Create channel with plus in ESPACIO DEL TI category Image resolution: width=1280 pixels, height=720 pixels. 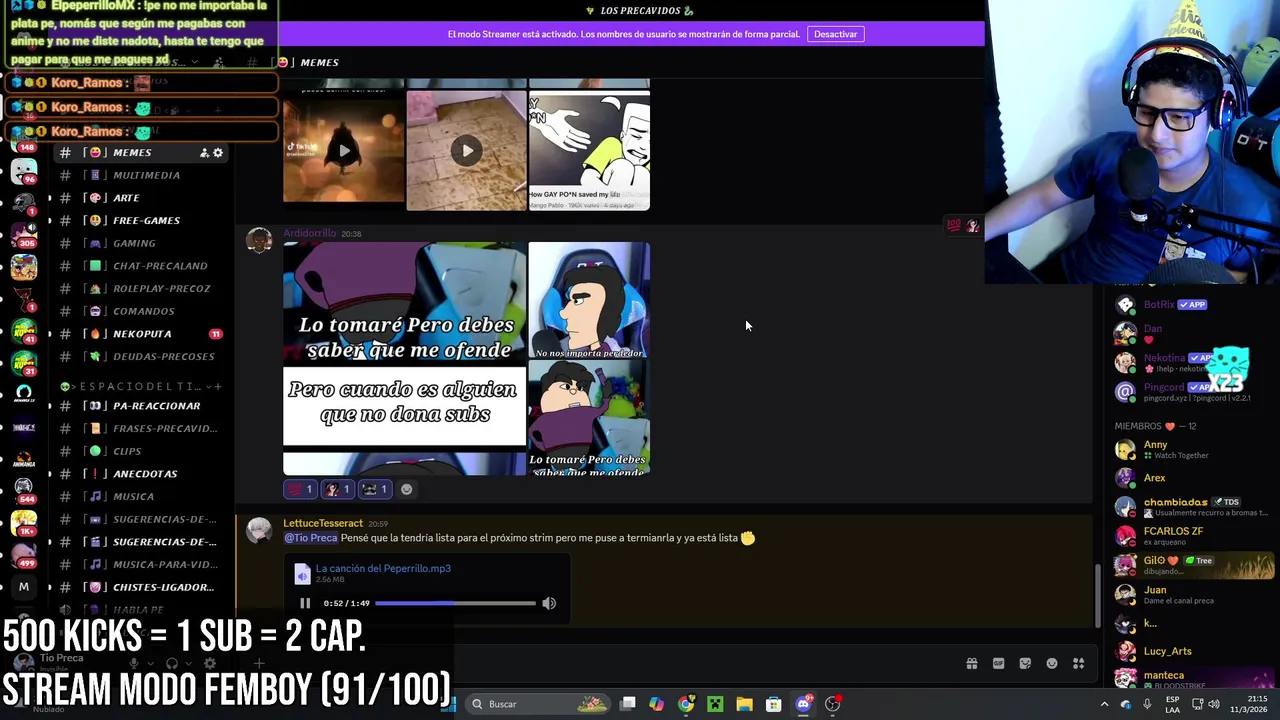217,386
